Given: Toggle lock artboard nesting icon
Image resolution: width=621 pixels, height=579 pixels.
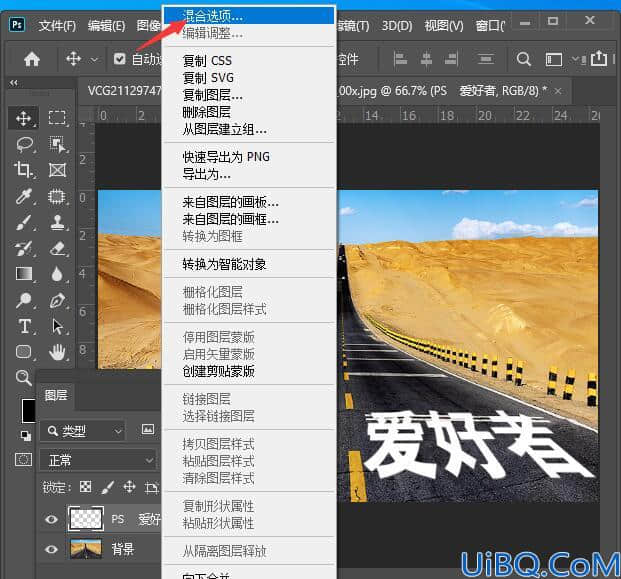Looking at the screenshot, I should 151,487.
